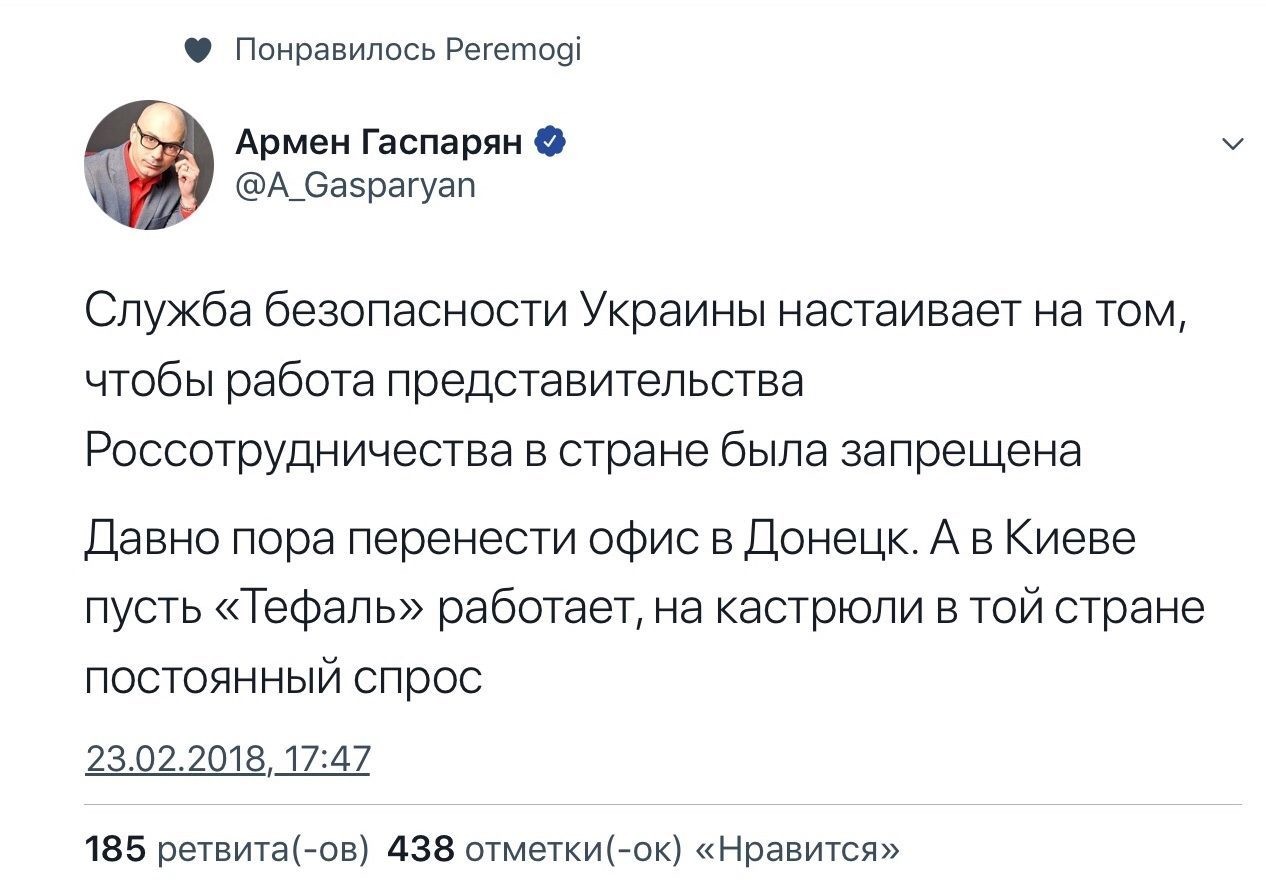
Task: Click the likes count number 438
Action: 421,850
